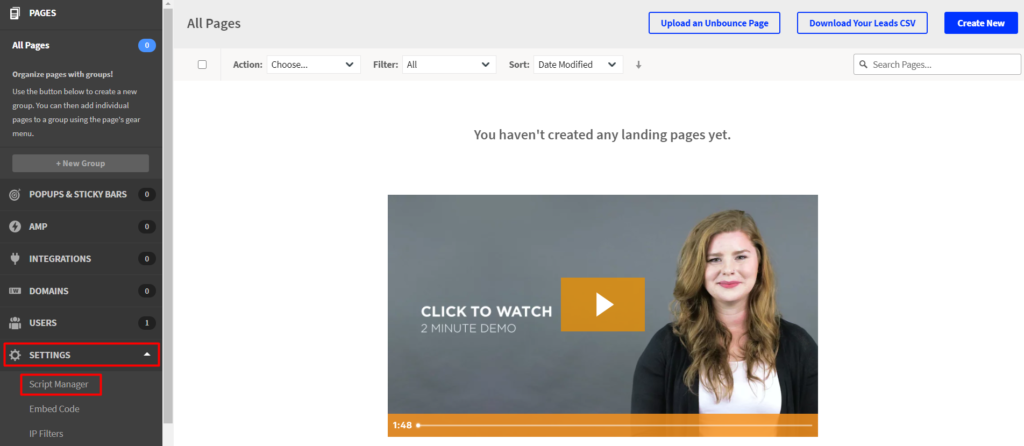Click 'Organize pages with groups!' text
1024x446 pixels.
pos(63,74)
